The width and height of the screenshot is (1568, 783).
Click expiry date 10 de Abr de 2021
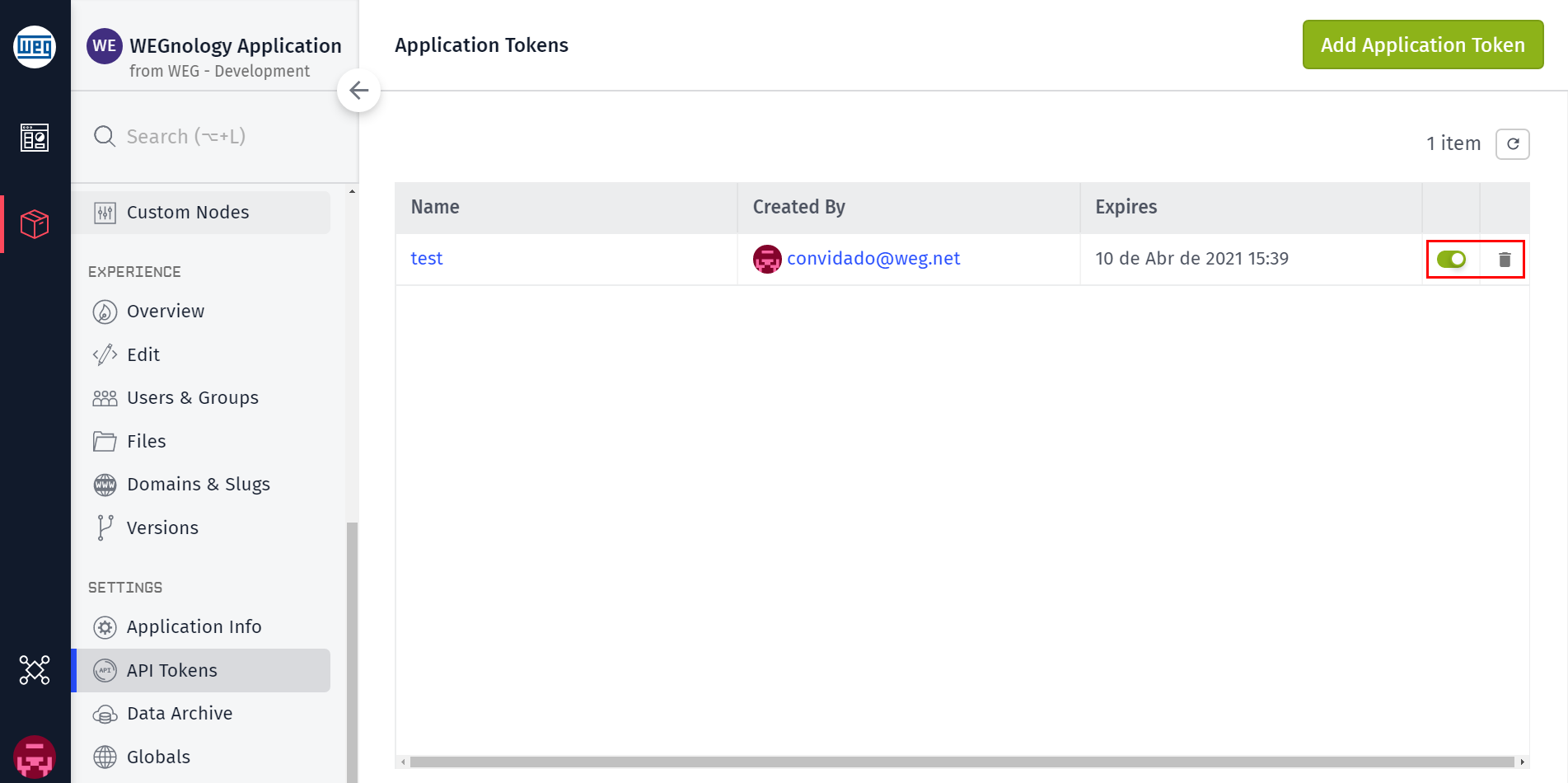coord(1191,259)
